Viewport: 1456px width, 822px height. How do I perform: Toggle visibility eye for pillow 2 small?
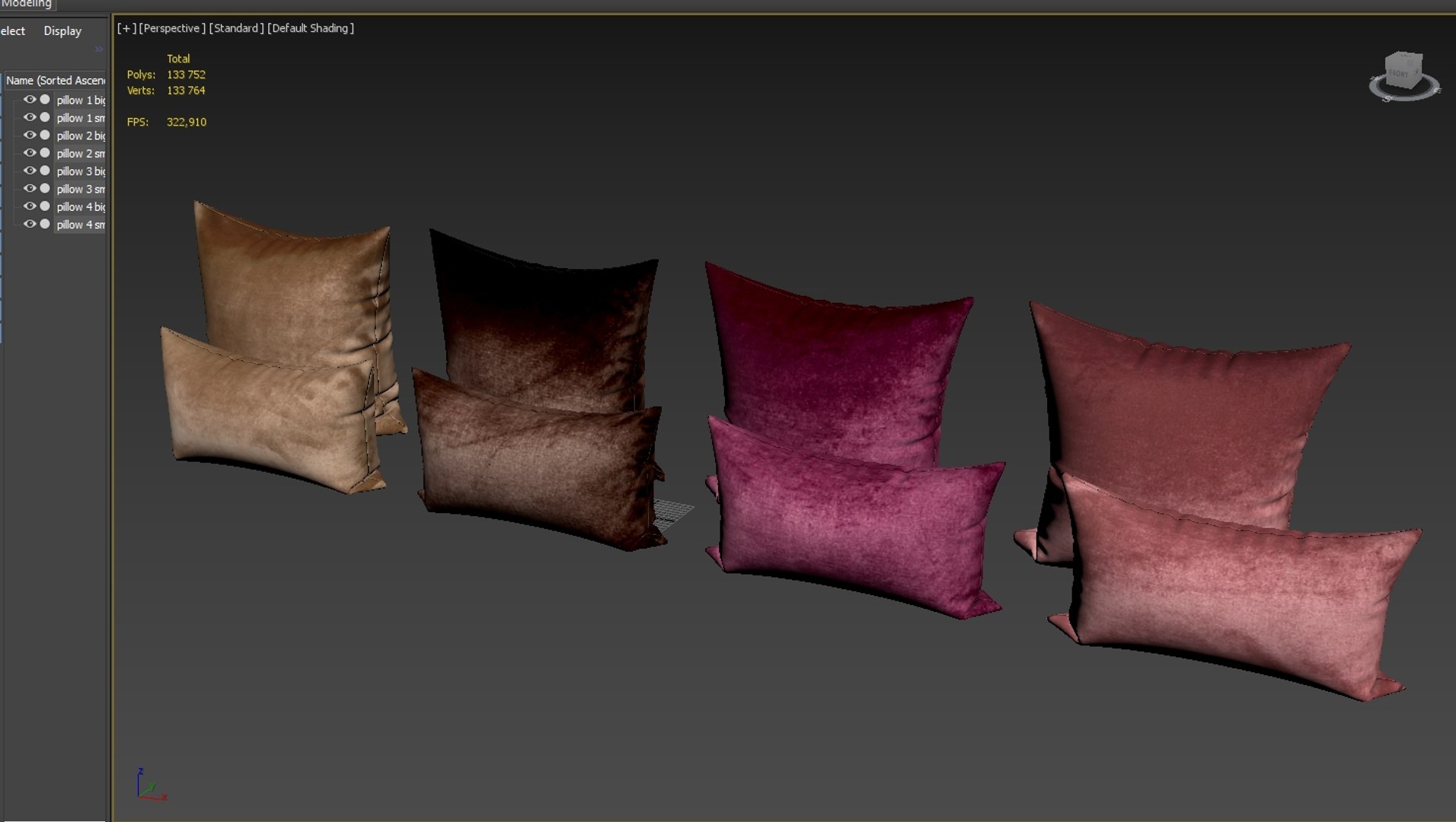click(x=30, y=153)
